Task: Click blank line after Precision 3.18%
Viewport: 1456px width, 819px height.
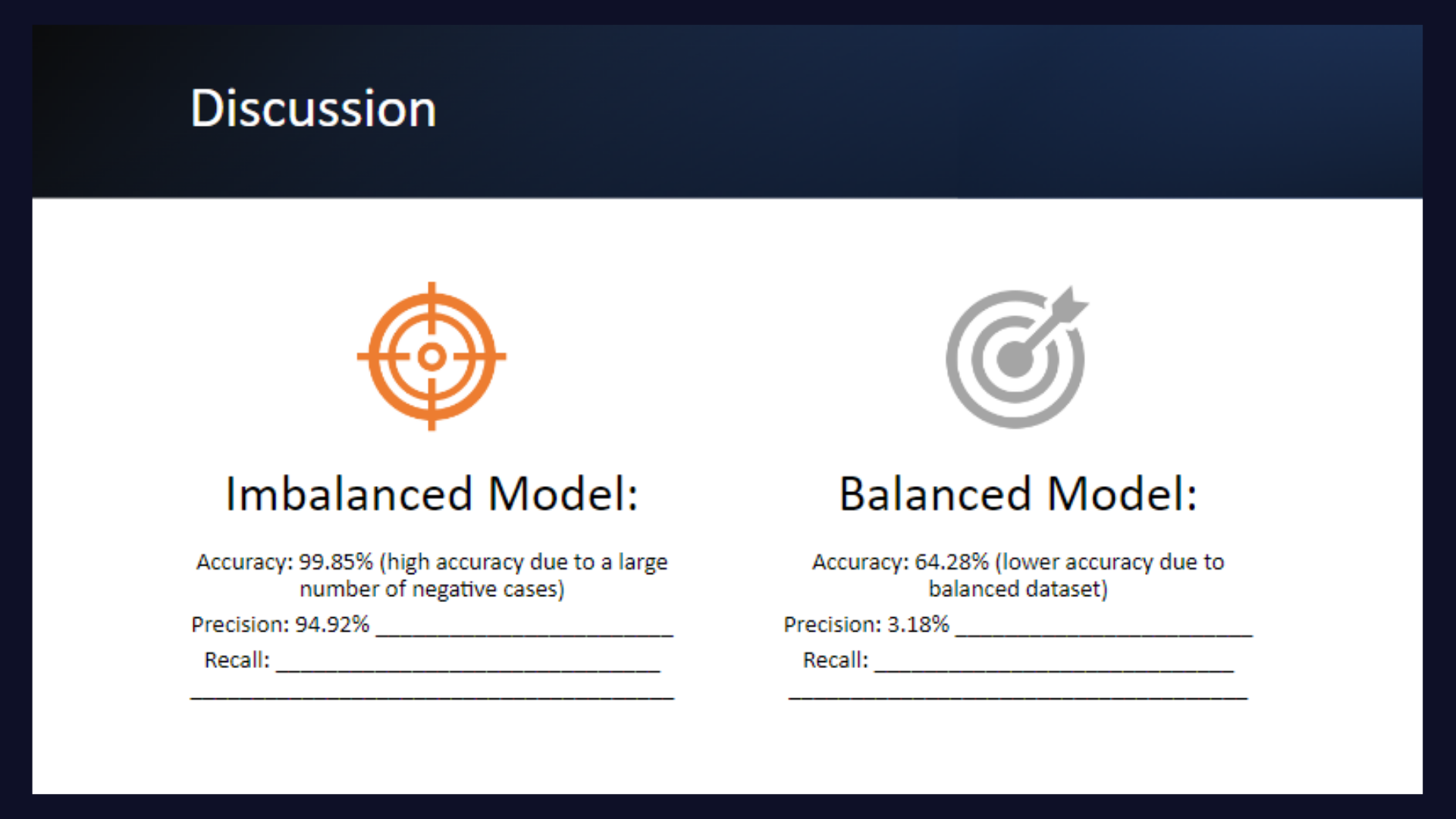Action: (x=1104, y=634)
